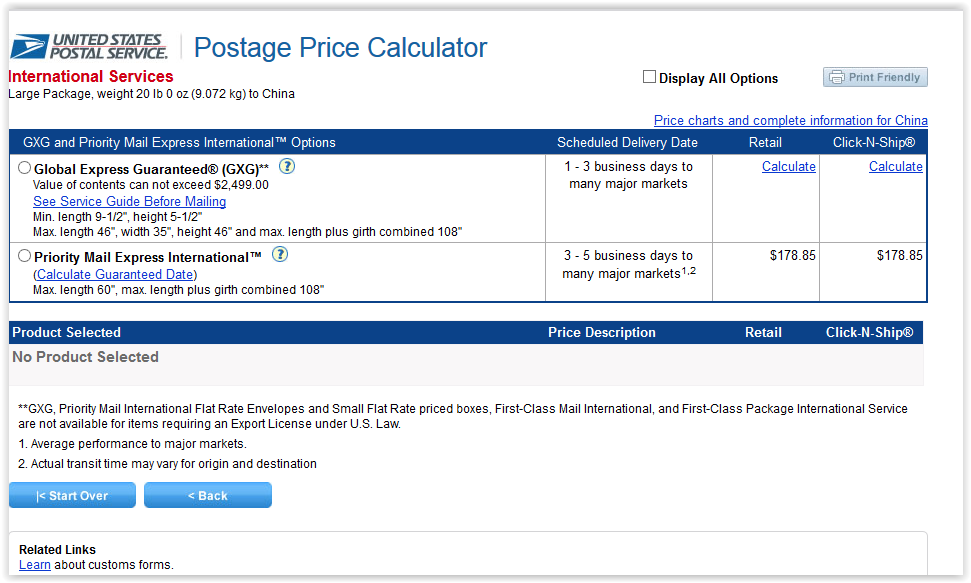Click the Print Friendly button

click(x=875, y=78)
